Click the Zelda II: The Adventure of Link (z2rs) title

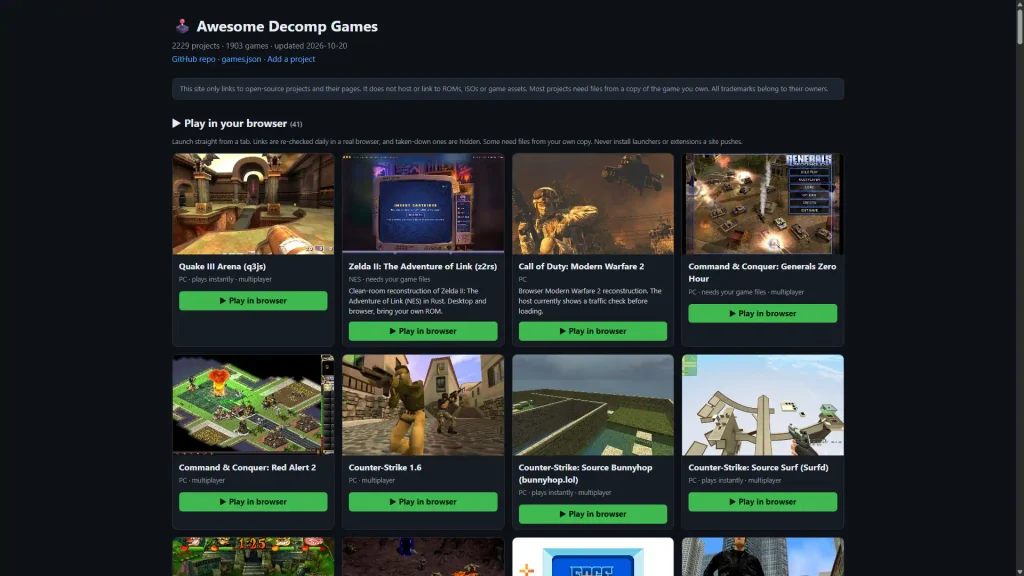click(x=423, y=266)
